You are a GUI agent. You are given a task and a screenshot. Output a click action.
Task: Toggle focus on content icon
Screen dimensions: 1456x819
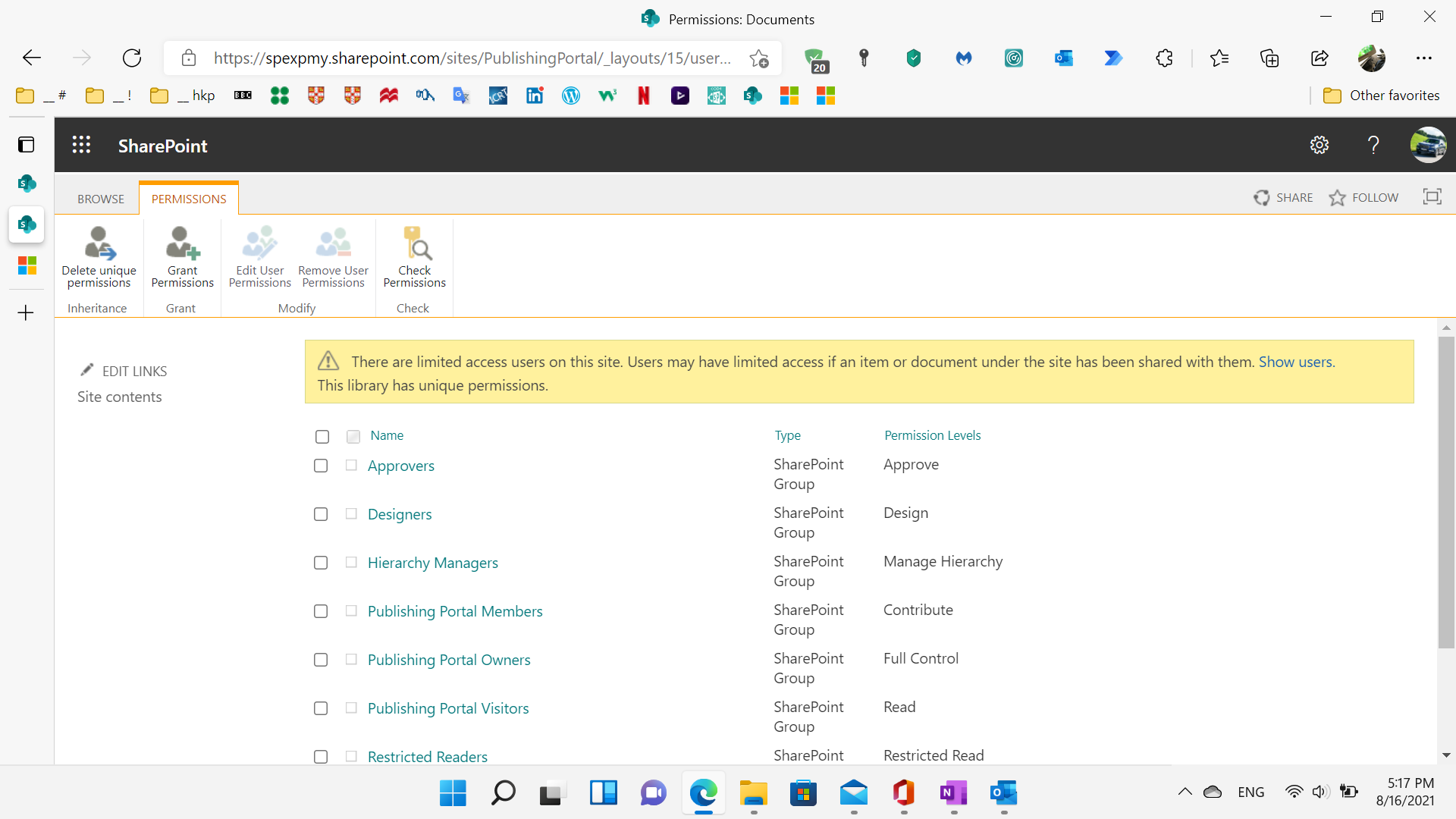[x=1432, y=197]
